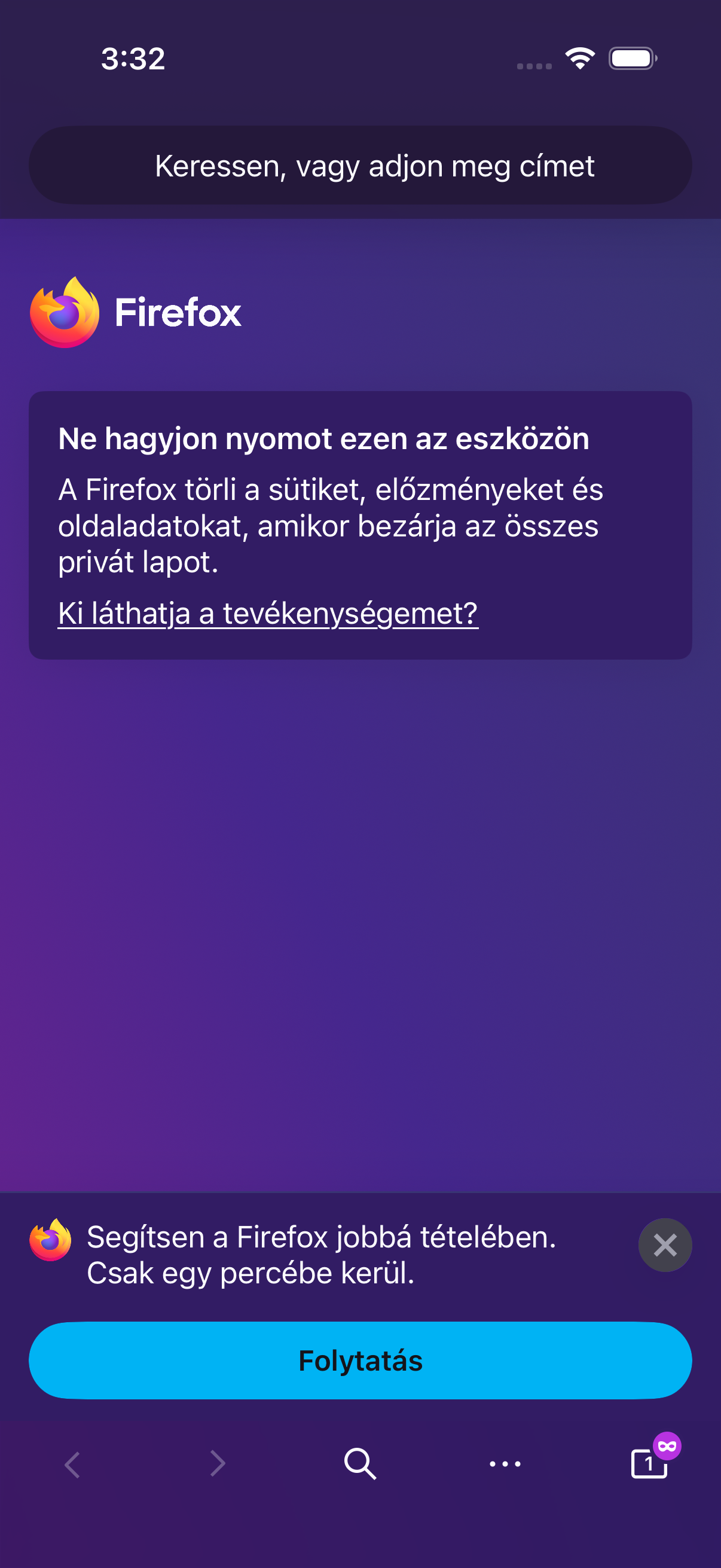Image resolution: width=721 pixels, height=1568 pixels.
Task: Open the three-dot menu
Action: pos(505,1464)
